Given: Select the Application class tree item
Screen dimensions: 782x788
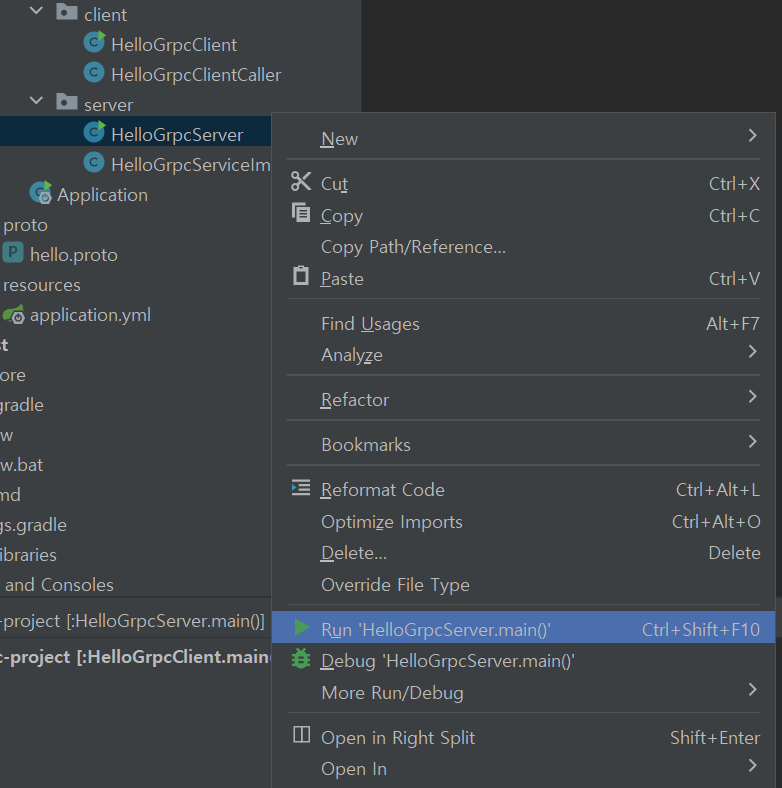Looking at the screenshot, I should click(x=102, y=194).
